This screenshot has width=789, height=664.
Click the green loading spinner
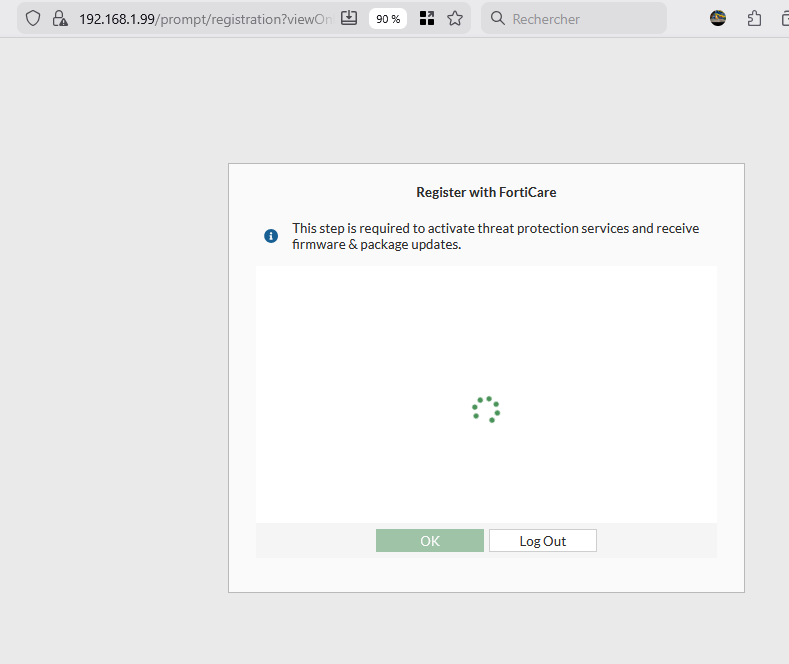point(486,409)
